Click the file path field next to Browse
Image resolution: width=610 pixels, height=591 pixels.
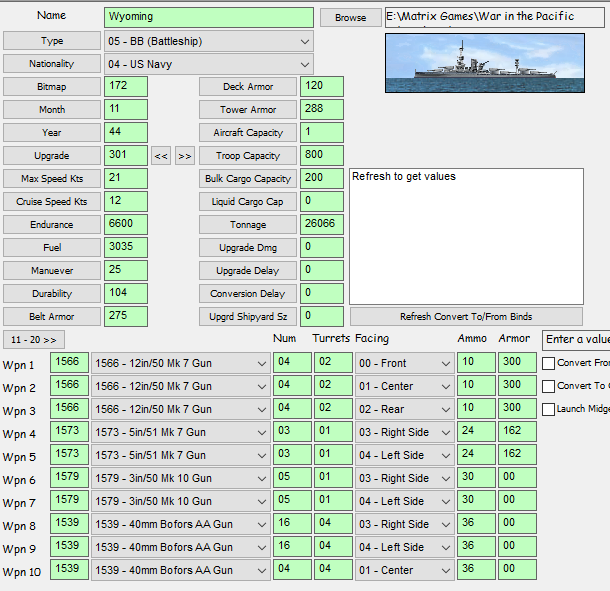pyautogui.click(x=494, y=18)
